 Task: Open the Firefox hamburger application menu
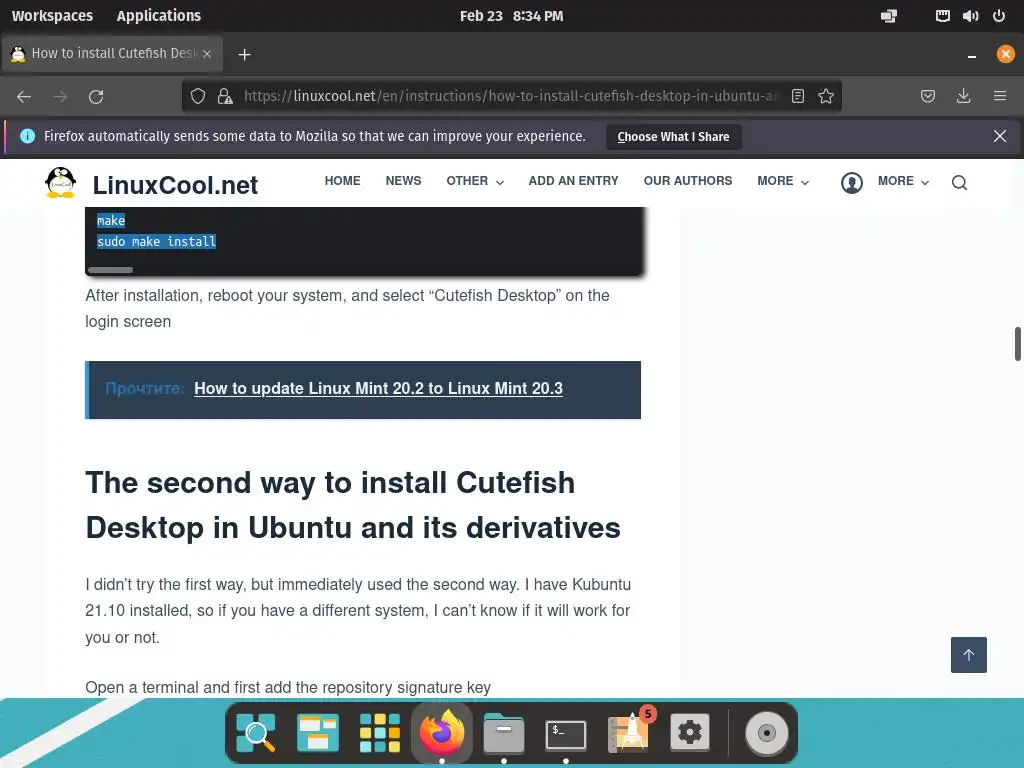click(x=999, y=97)
